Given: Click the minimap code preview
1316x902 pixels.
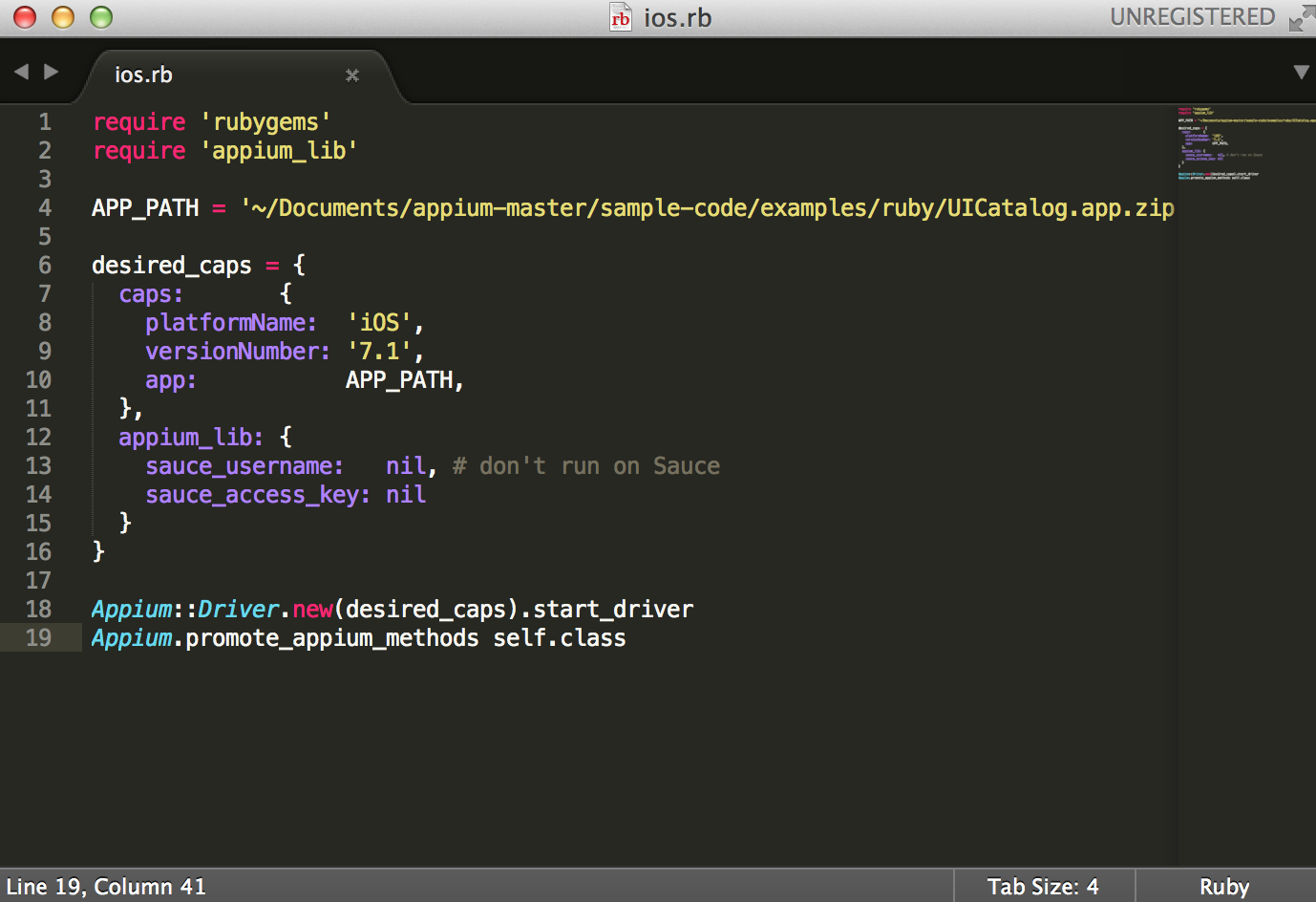Looking at the screenshot, I should tap(1244, 143).
